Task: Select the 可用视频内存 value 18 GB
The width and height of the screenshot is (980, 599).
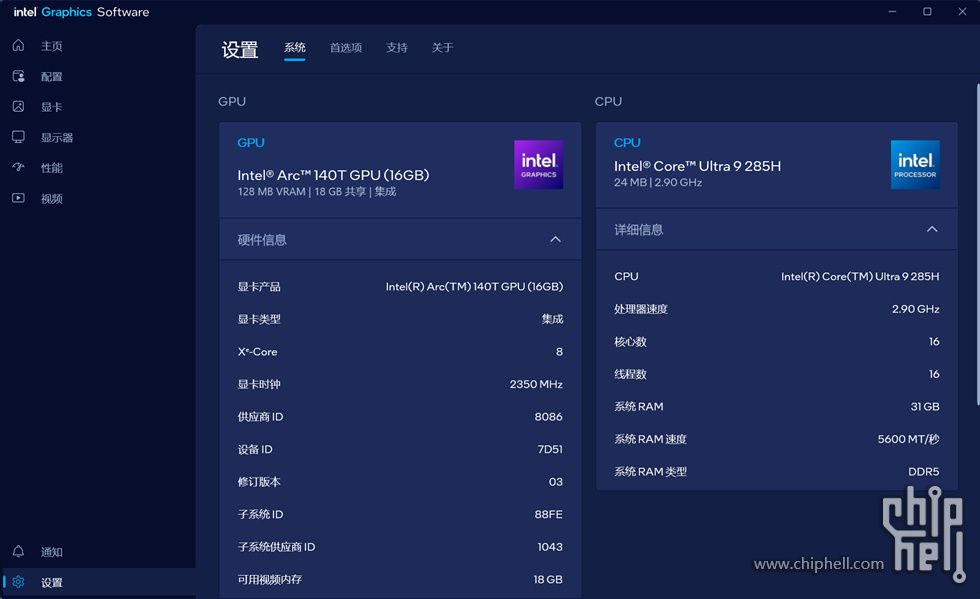Action: [x=548, y=580]
